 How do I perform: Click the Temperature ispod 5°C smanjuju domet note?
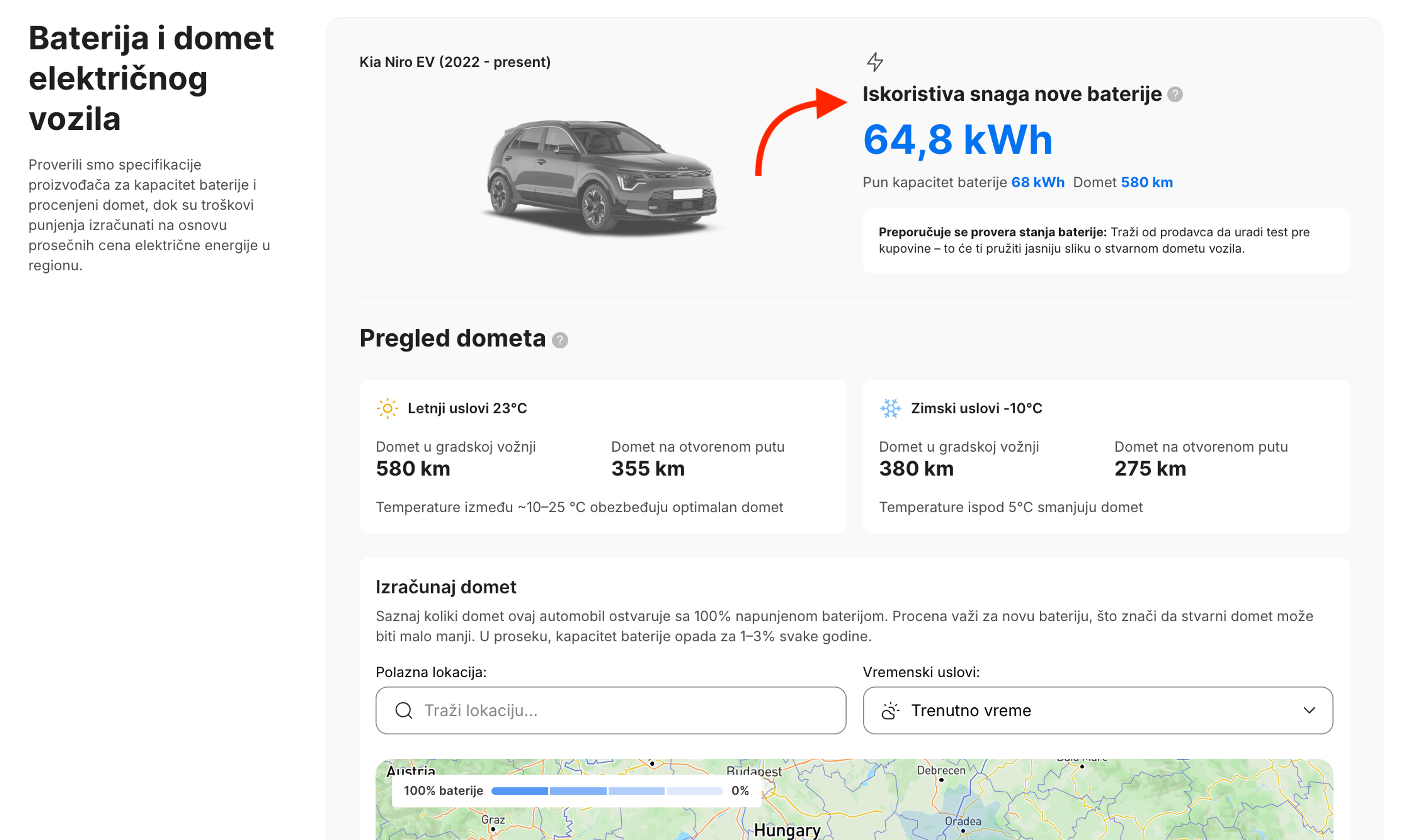(1010, 507)
